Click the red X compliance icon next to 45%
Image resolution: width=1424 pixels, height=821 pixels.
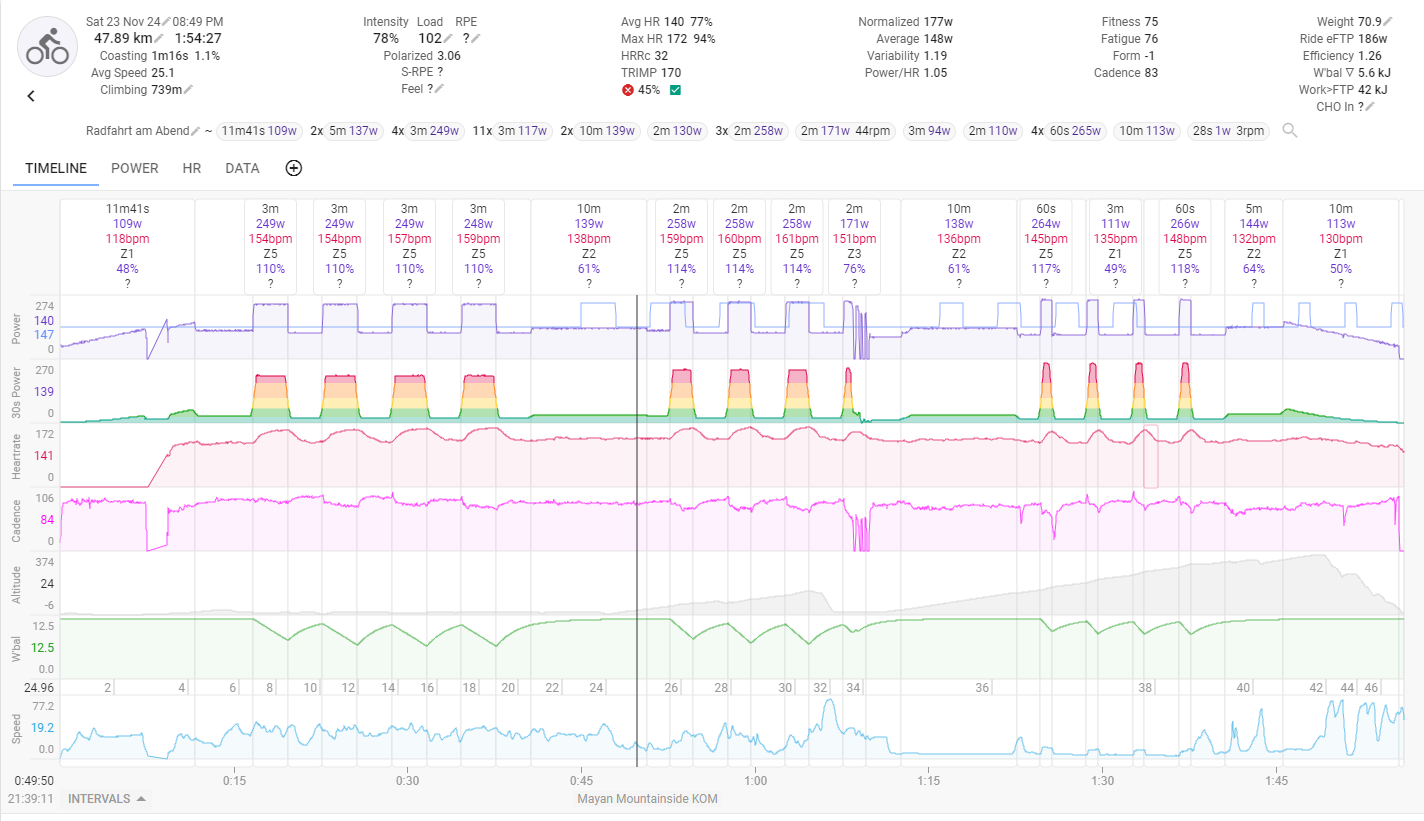point(628,90)
